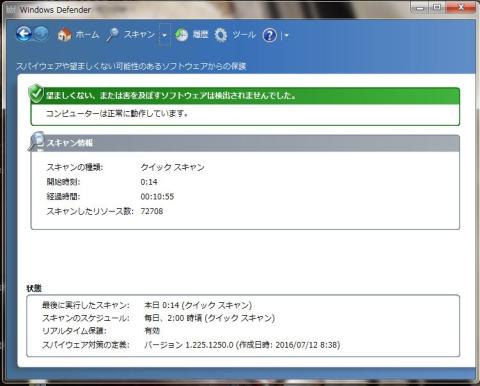
Task: Open the Tools (ツール) gear icon
Action: click(x=221, y=35)
